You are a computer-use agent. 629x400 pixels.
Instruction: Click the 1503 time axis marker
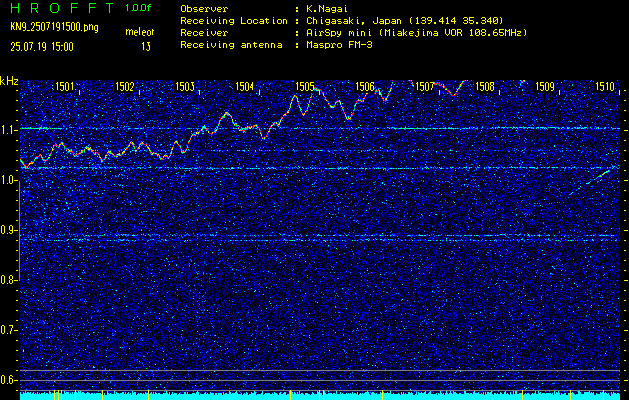pyautogui.click(x=185, y=86)
